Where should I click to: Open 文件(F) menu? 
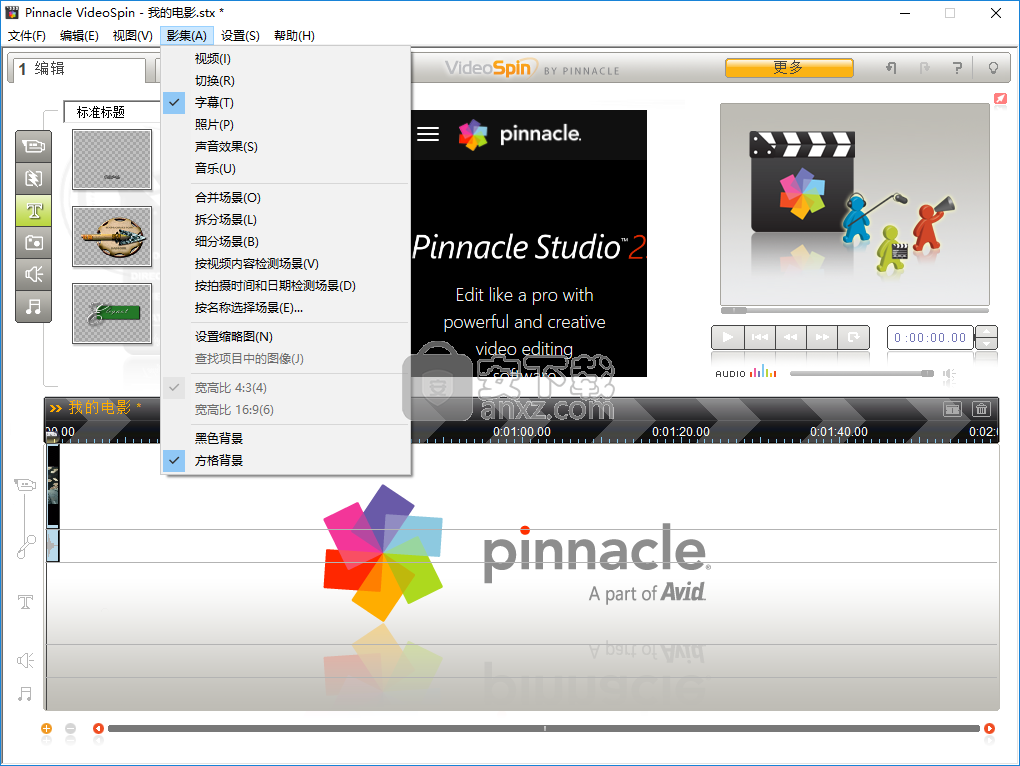point(27,36)
